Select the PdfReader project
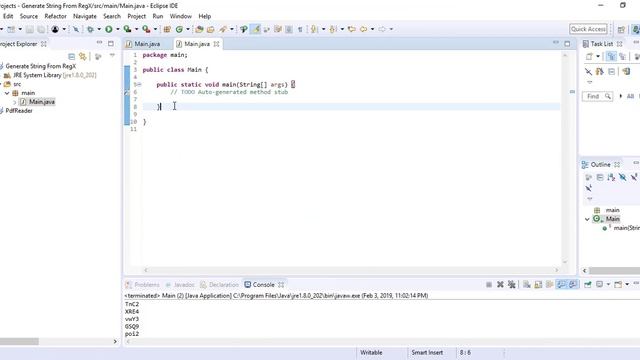The image size is (640, 360). pos(19,111)
